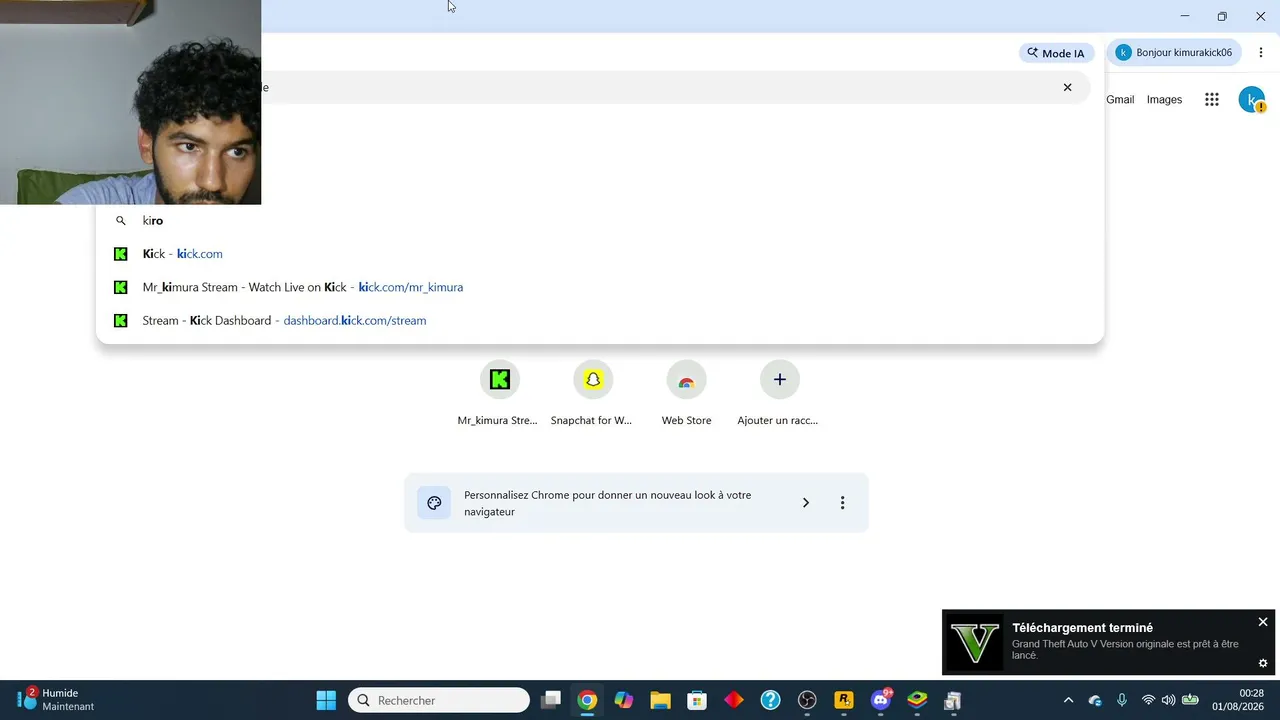1280x720 pixels.
Task: Select the Mr_kimura Stream kick.com suggestion
Action: pyautogui.click(x=600, y=287)
